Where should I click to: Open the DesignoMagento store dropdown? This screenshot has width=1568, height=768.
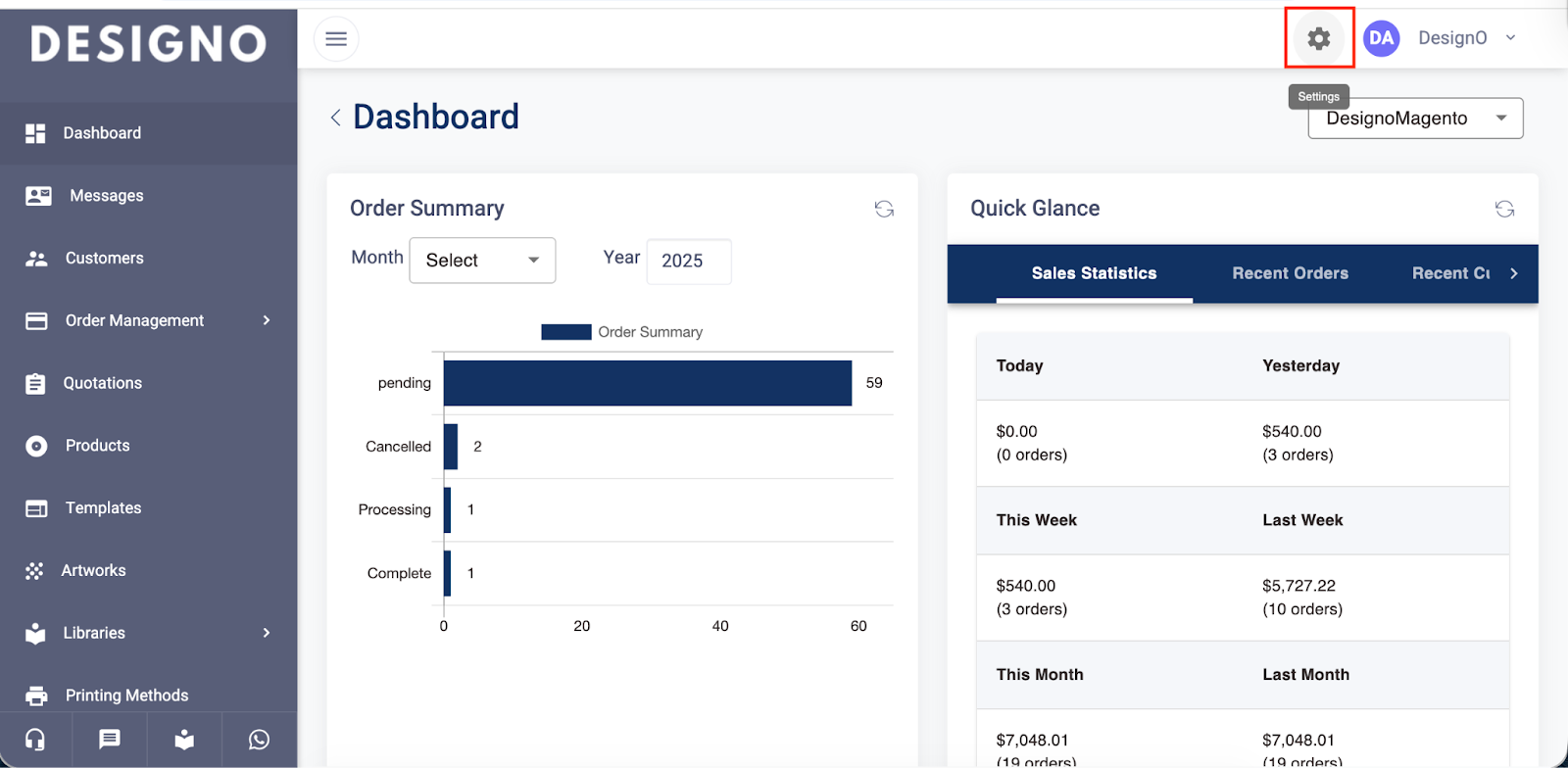click(x=1415, y=119)
